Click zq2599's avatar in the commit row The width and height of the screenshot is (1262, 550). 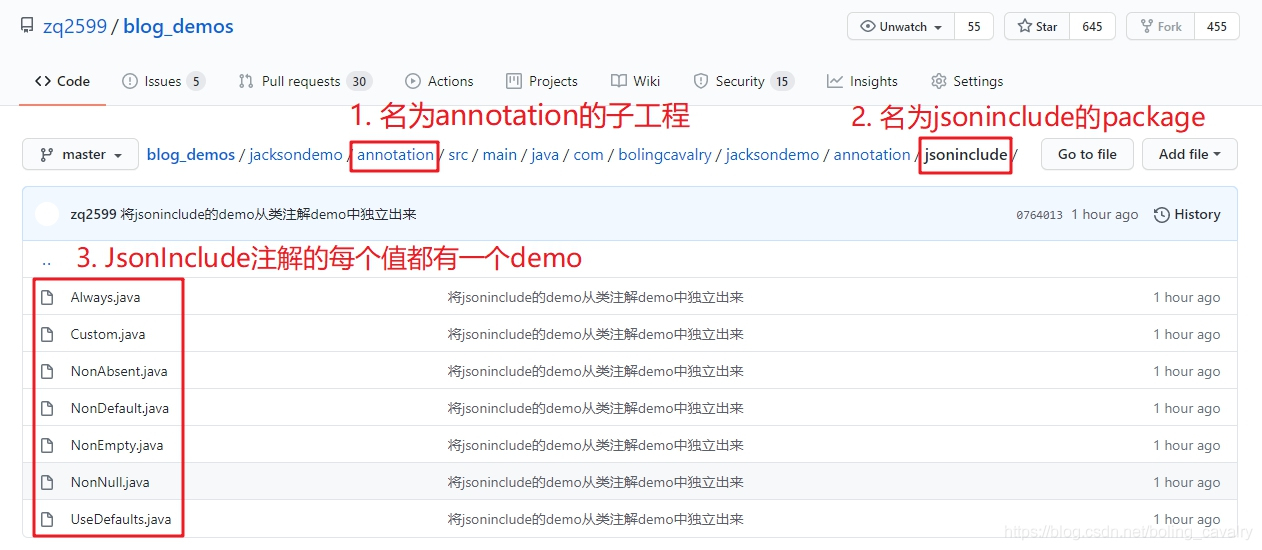[47, 214]
